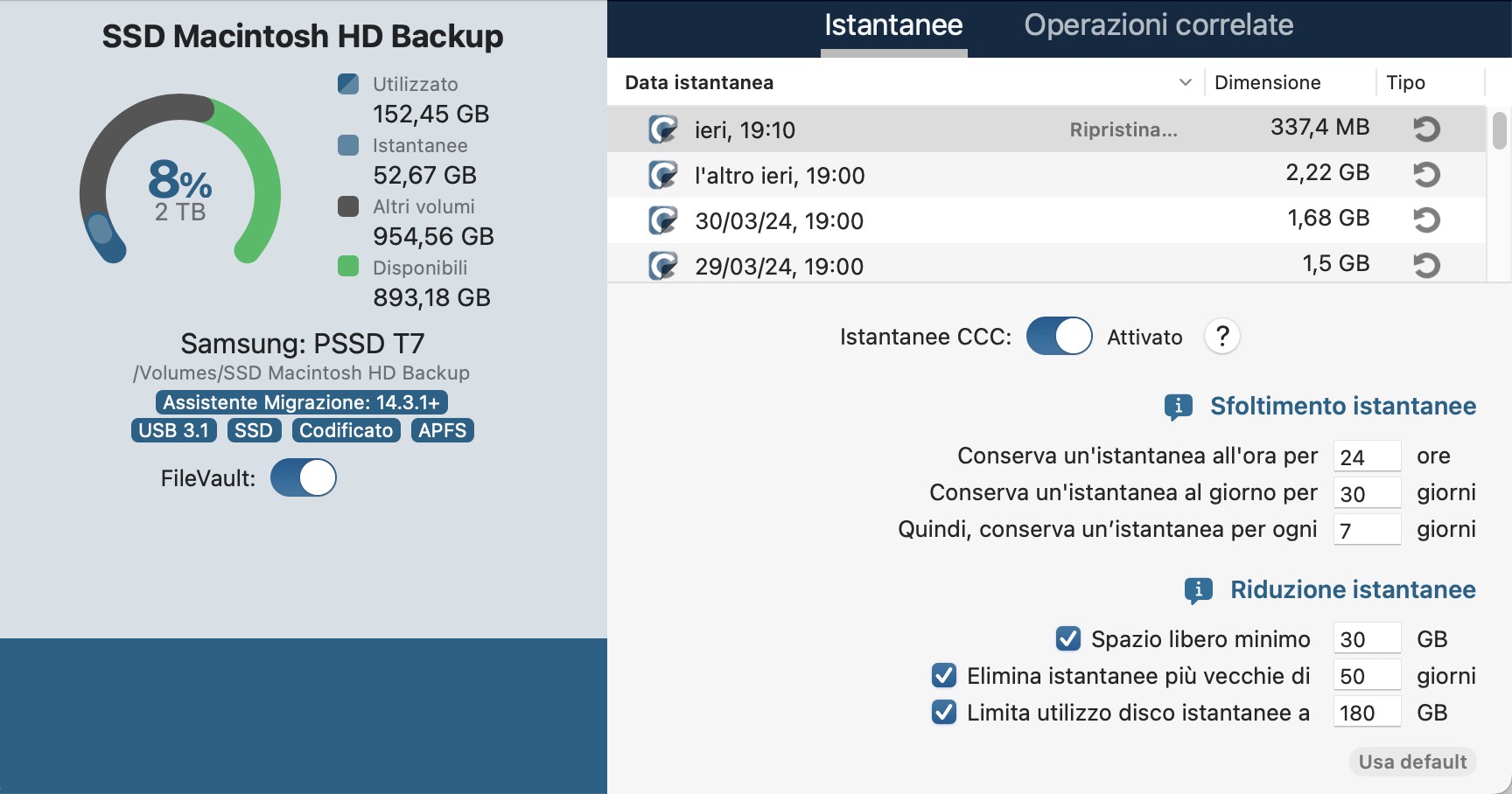This screenshot has width=1512, height=794.
Task: Click the Altri volumi legend swatch
Action: pyautogui.click(x=348, y=206)
